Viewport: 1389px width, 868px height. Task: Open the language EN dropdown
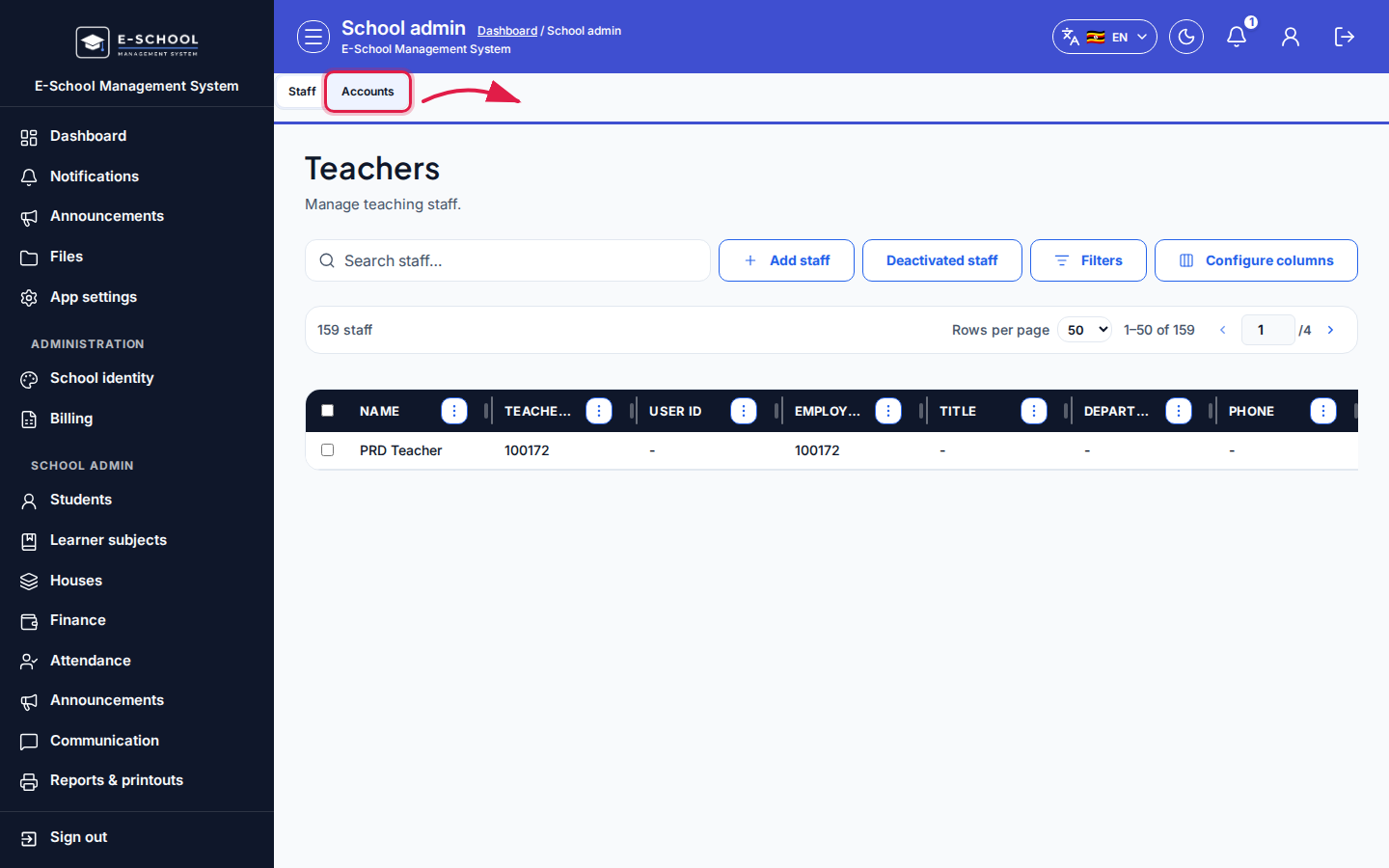[x=1104, y=37]
